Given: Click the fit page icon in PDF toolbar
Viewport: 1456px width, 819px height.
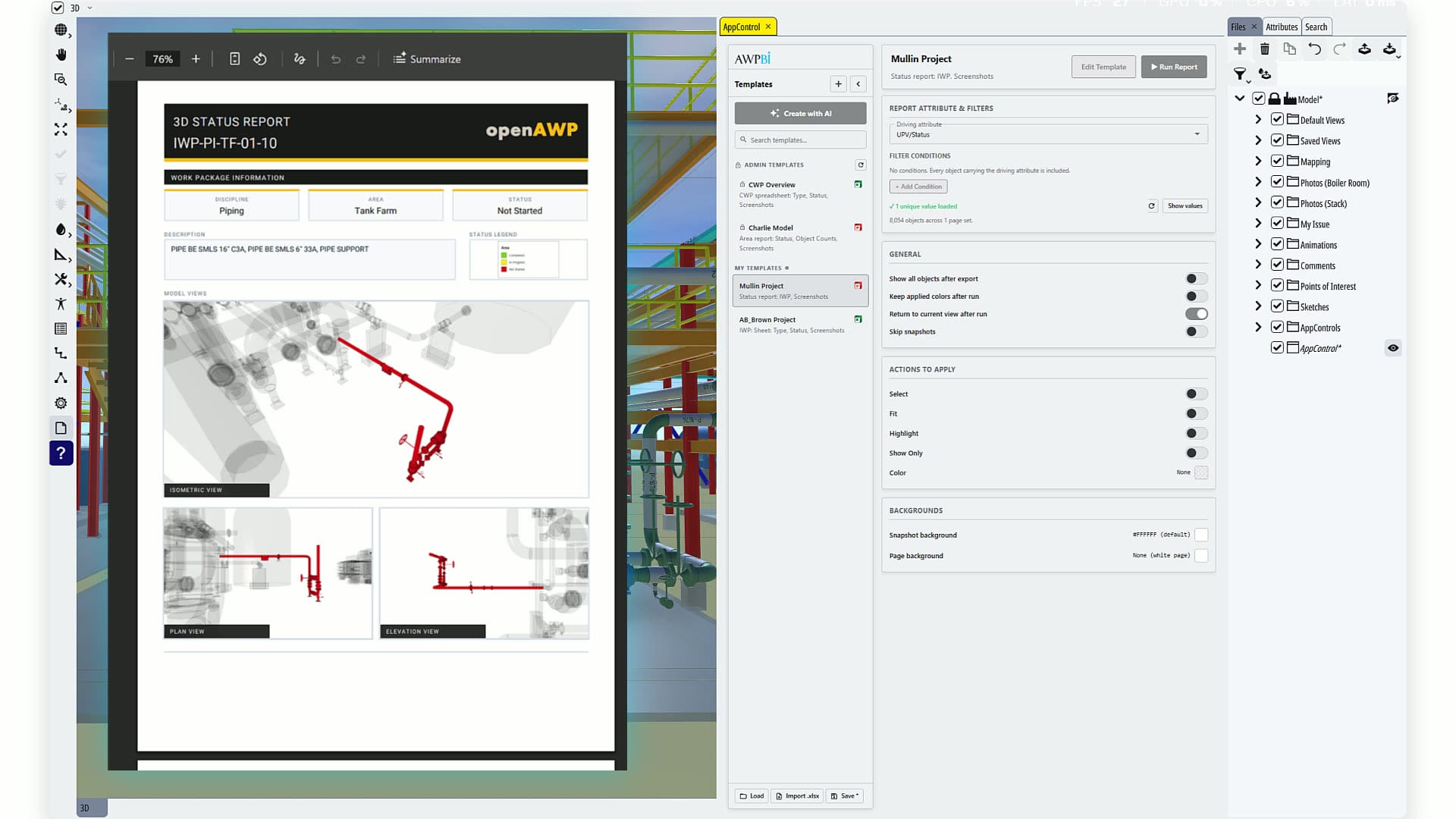Looking at the screenshot, I should tap(234, 58).
